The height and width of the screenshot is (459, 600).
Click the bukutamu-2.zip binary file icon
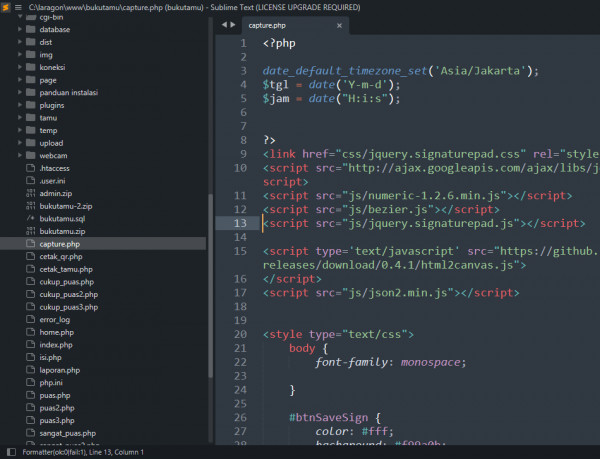click(x=31, y=206)
